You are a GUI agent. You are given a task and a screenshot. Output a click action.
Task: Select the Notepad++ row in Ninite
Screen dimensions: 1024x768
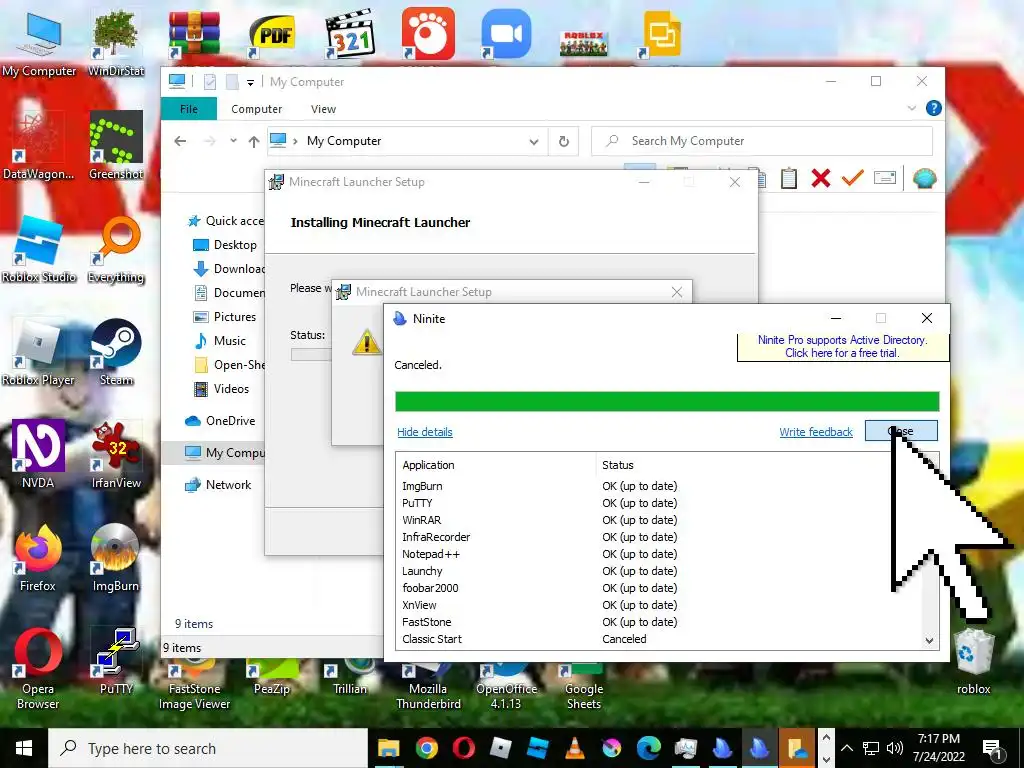(658, 554)
